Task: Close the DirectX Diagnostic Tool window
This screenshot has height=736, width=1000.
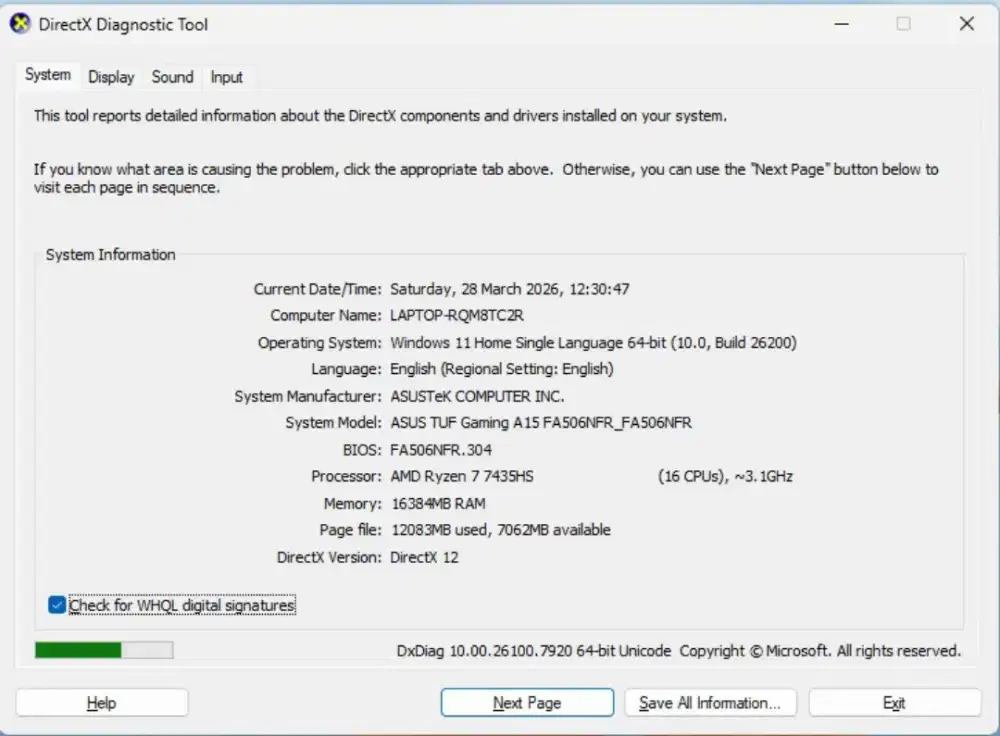Action: click(x=966, y=23)
